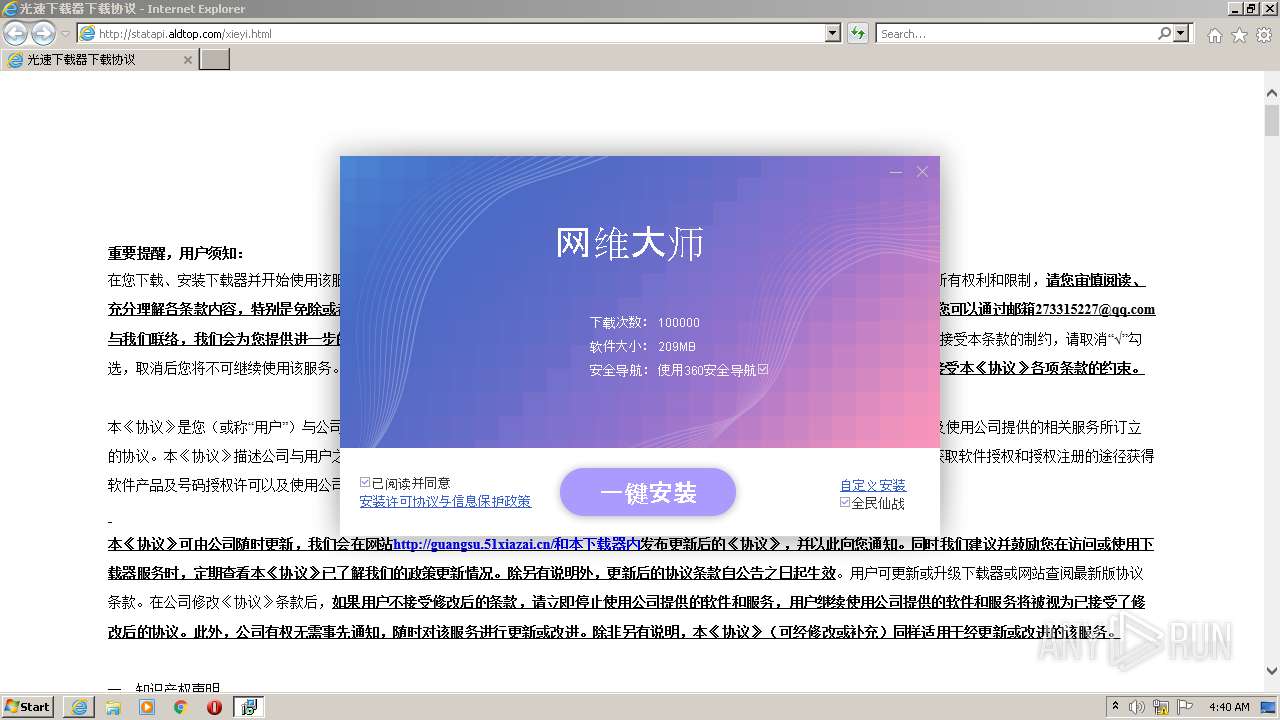The height and width of the screenshot is (720, 1280).
Task: Minimize the 网维大师 installer dialog
Action: (x=895, y=172)
